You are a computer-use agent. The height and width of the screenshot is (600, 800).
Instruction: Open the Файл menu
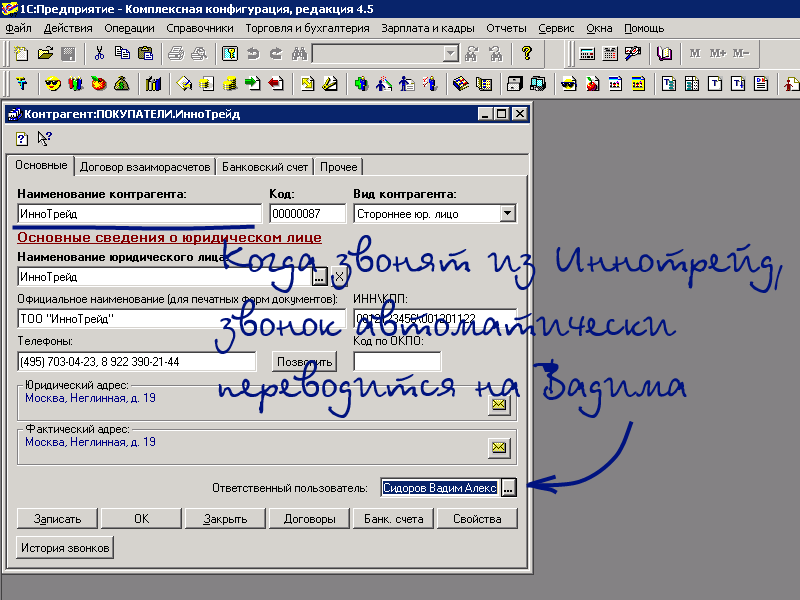[x=19, y=28]
